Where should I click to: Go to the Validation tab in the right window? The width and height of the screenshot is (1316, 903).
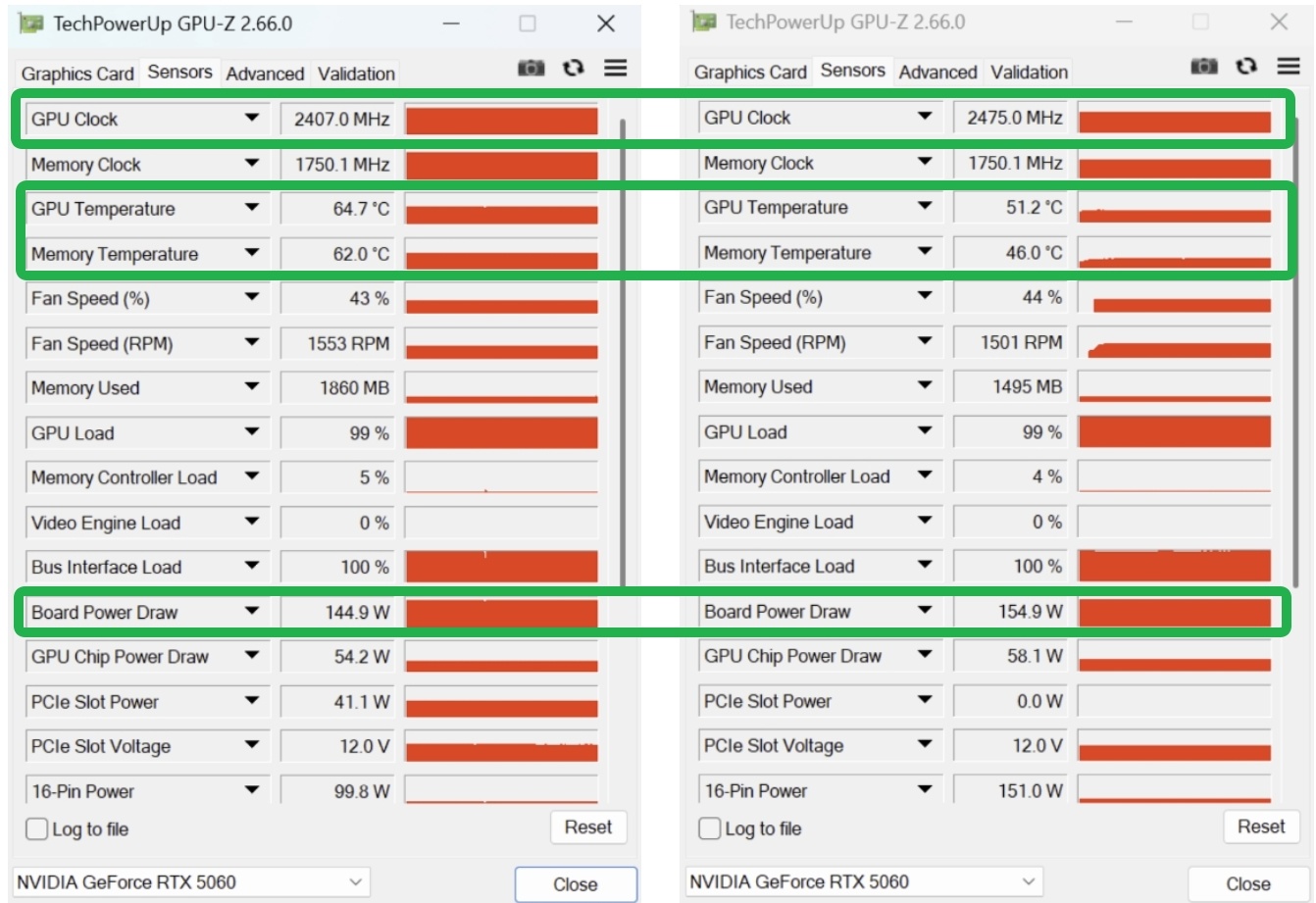1029,73
